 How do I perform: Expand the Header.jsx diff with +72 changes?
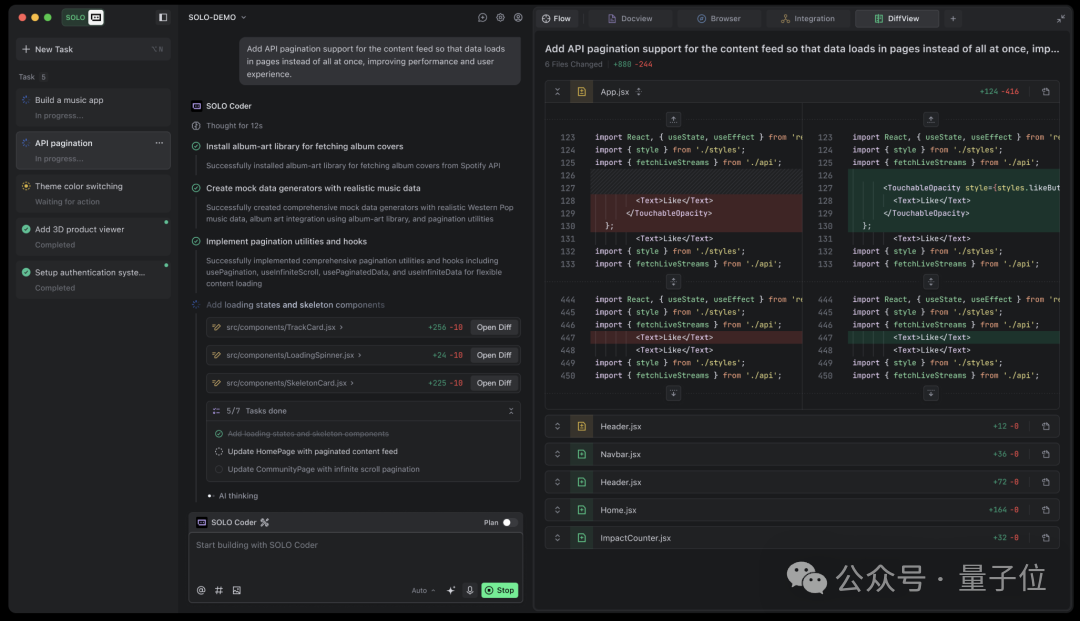[x=557, y=482]
